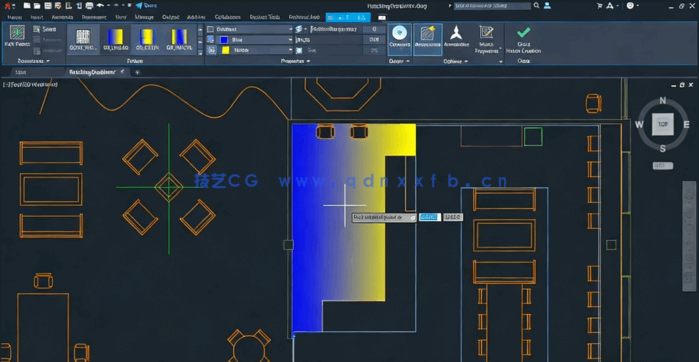Open the Blue gradient color one dropdown
This screenshot has width=699, height=362.
[x=254, y=40]
